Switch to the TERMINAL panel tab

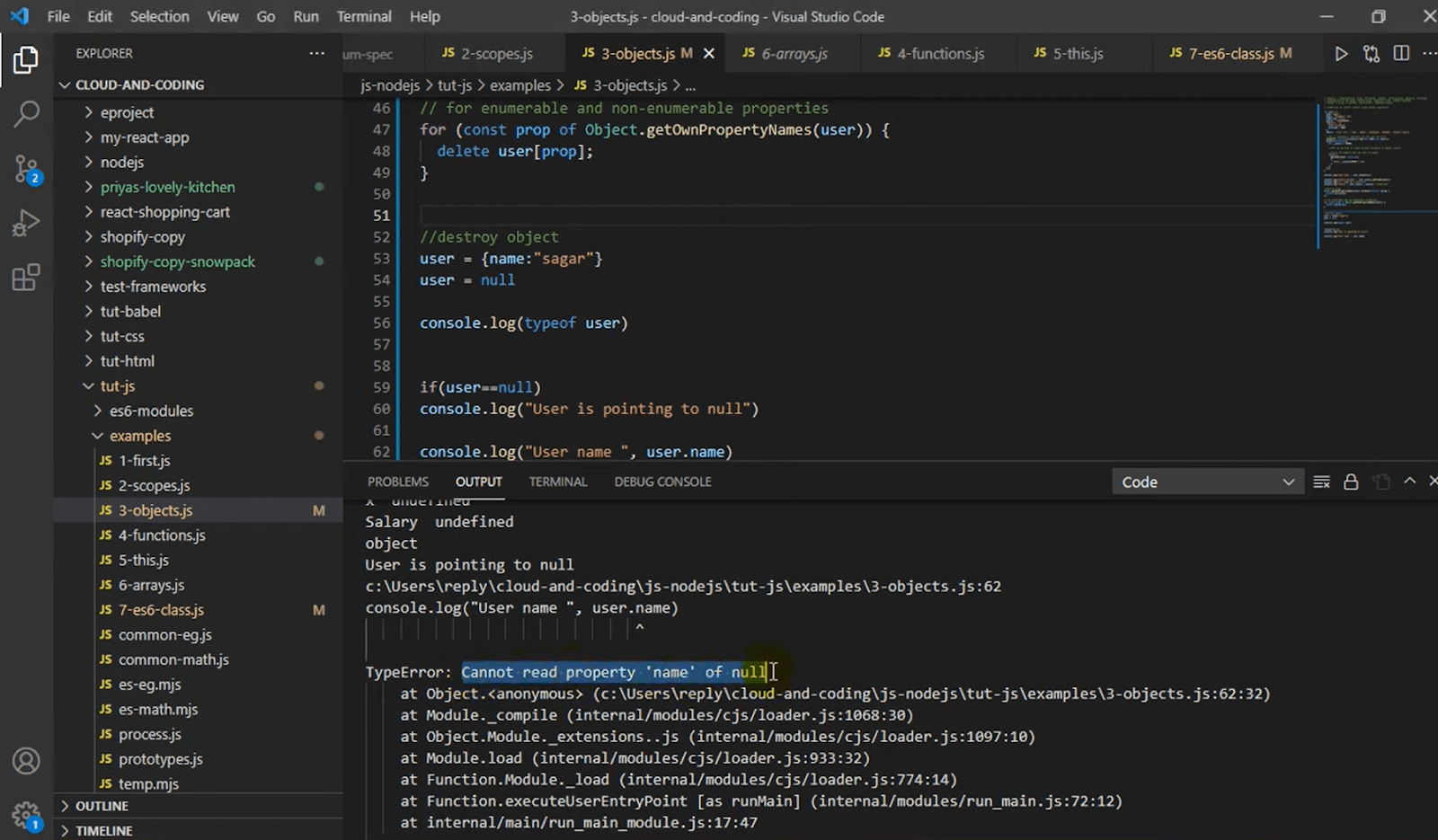tap(557, 482)
